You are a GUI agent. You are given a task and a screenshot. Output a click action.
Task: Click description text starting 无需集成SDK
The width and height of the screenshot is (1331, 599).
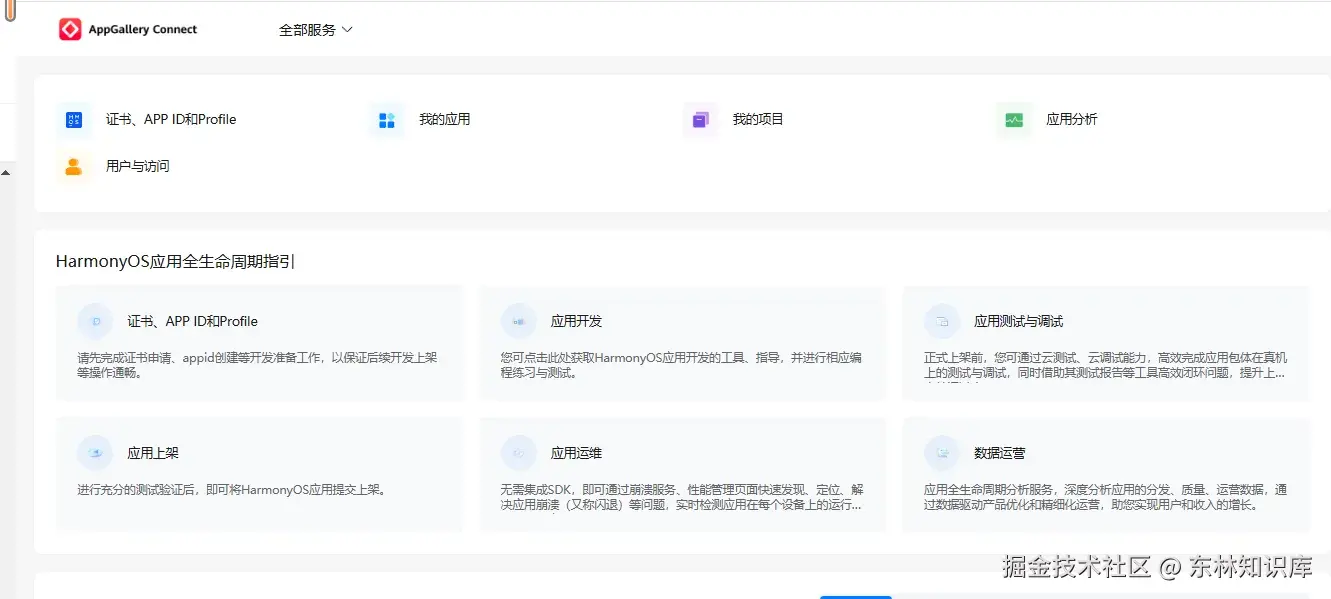click(682, 497)
